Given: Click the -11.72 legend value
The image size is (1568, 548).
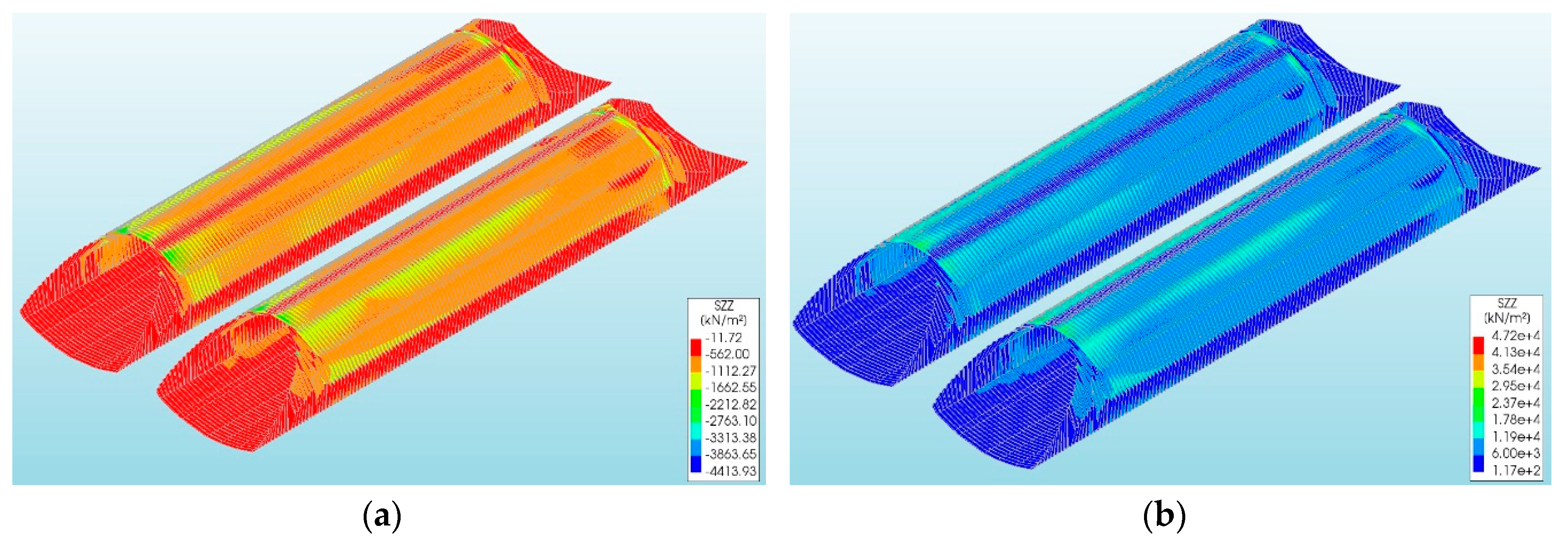Looking at the screenshot, I should click(724, 338).
